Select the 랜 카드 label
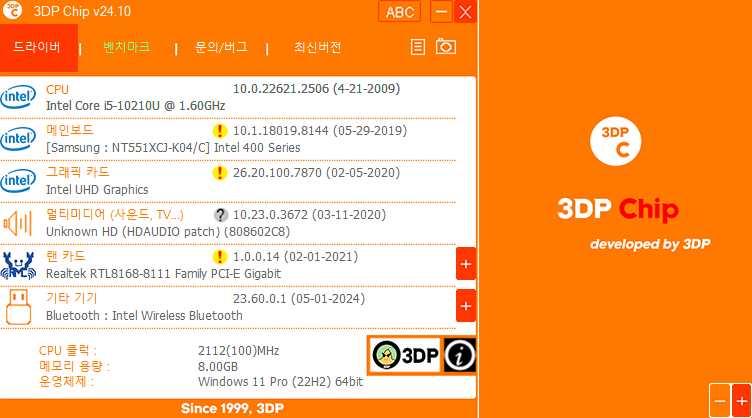Viewport: 752px width, 418px height. click(x=66, y=256)
